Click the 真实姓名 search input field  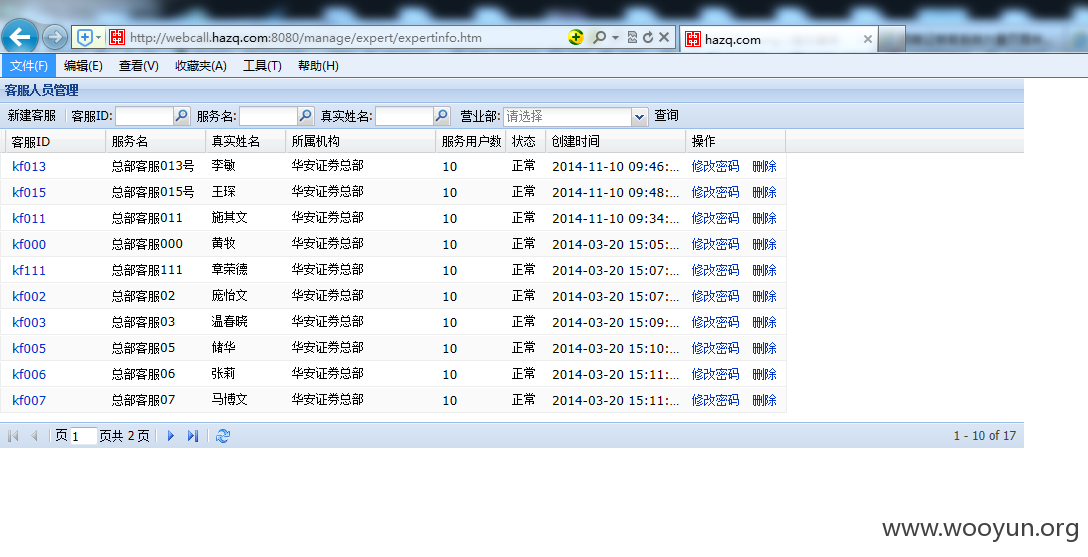(404, 116)
